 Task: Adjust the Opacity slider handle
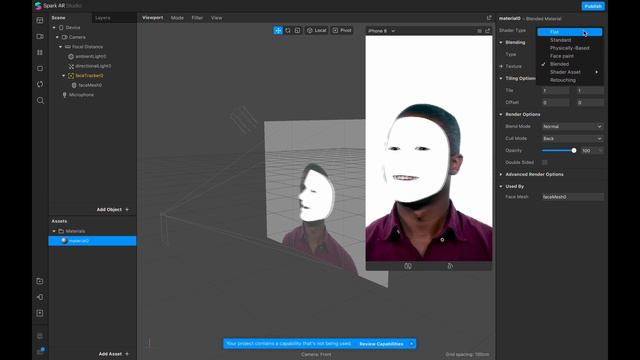pos(574,151)
